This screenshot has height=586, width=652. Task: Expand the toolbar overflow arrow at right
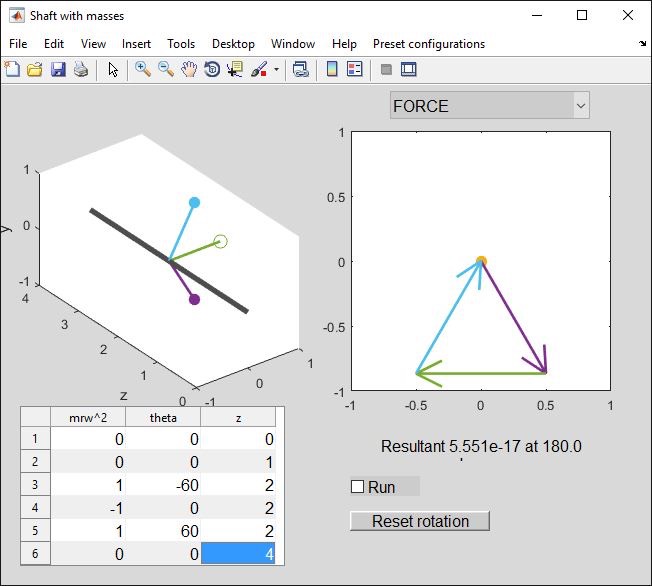pos(642,44)
